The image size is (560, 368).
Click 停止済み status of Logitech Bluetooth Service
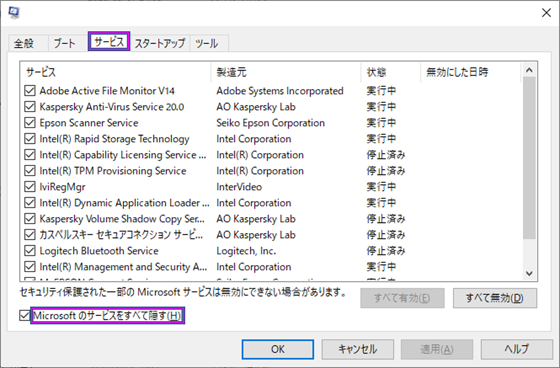click(386, 251)
